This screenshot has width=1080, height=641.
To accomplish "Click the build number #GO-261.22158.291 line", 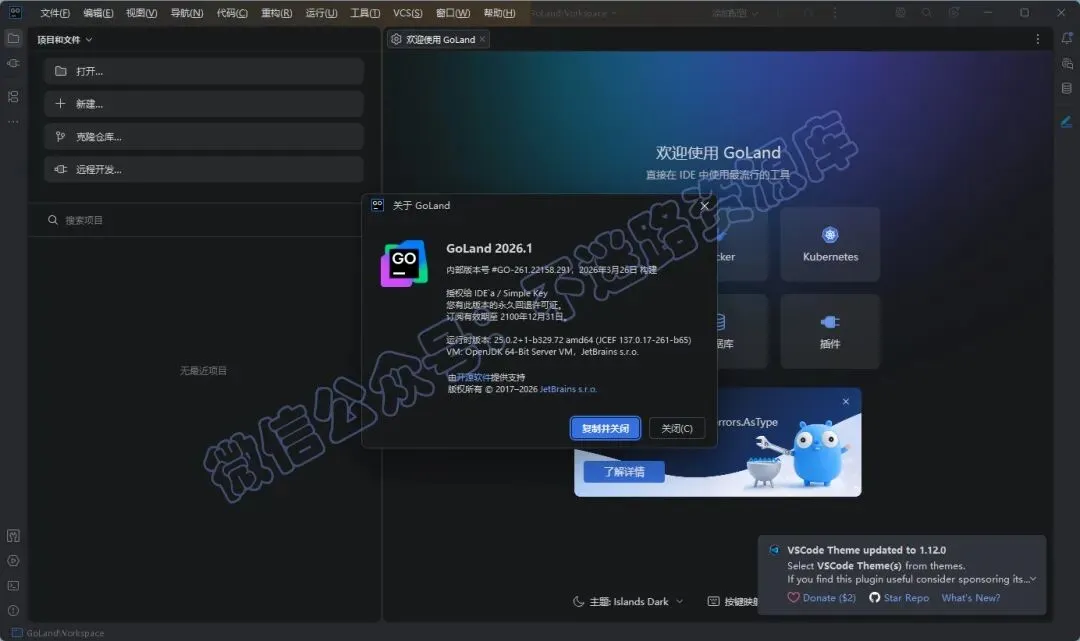I will click(551, 270).
